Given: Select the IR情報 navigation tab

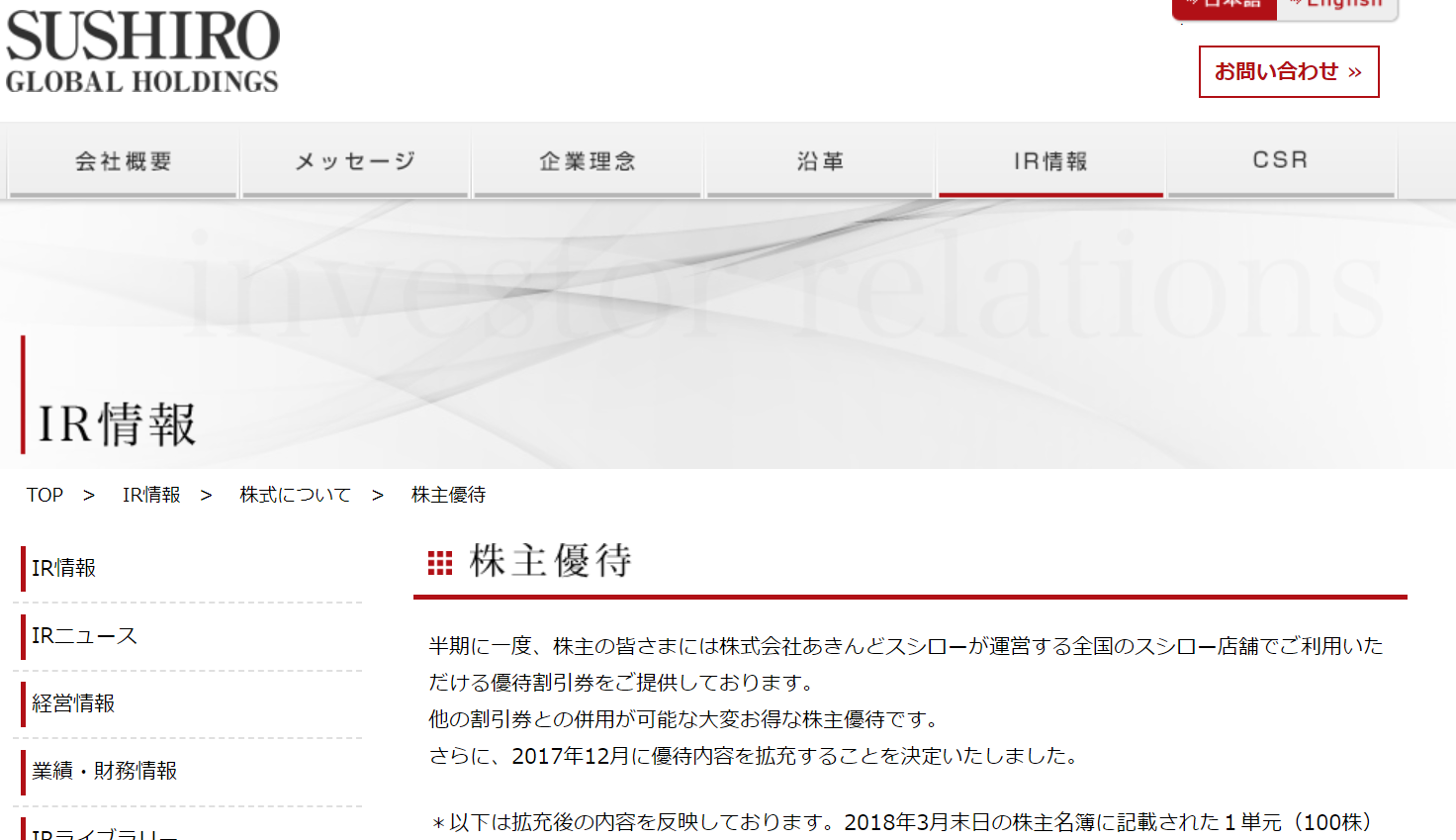Looking at the screenshot, I should pos(1050,160).
